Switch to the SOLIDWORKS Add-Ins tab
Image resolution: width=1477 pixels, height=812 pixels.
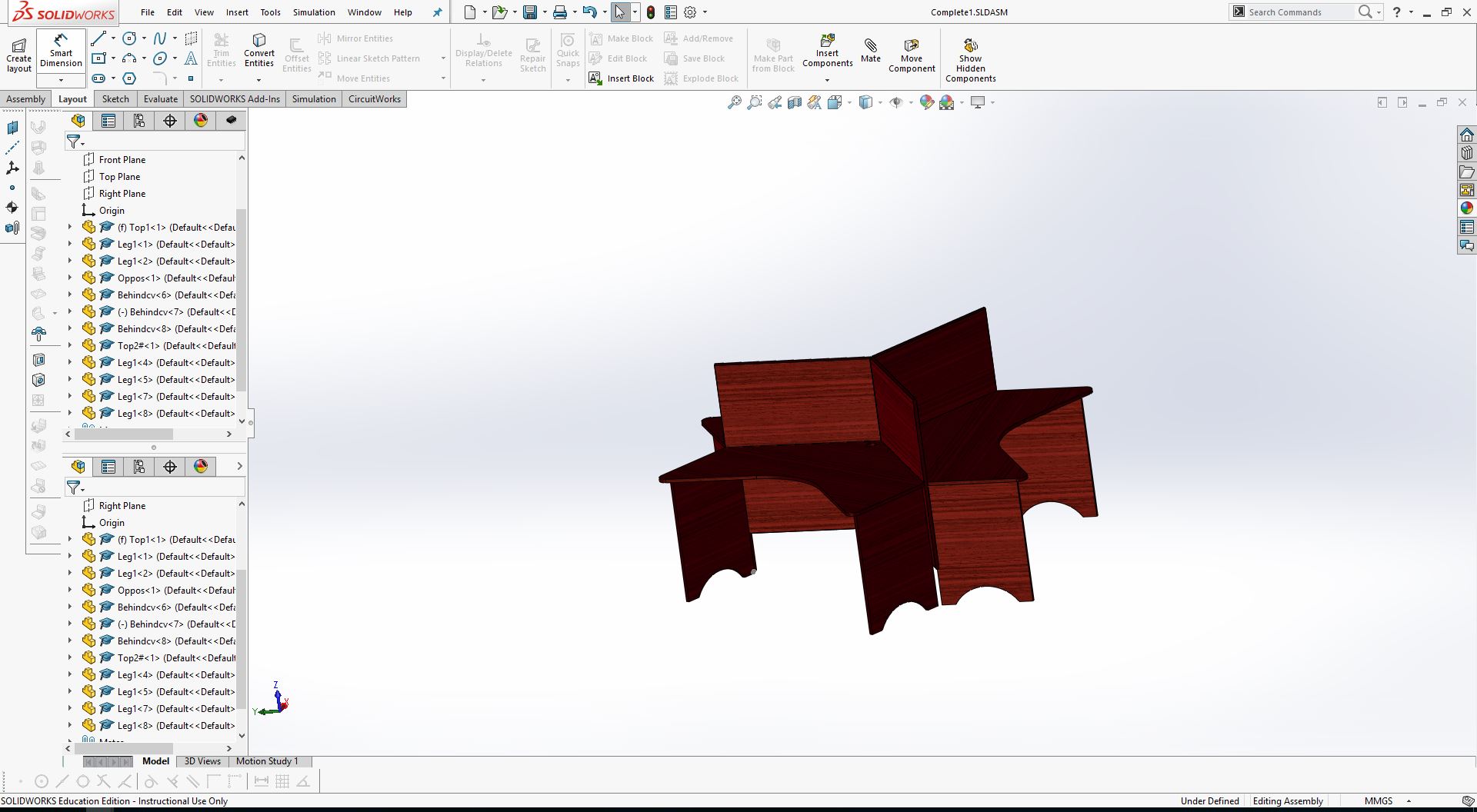coord(235,99)
